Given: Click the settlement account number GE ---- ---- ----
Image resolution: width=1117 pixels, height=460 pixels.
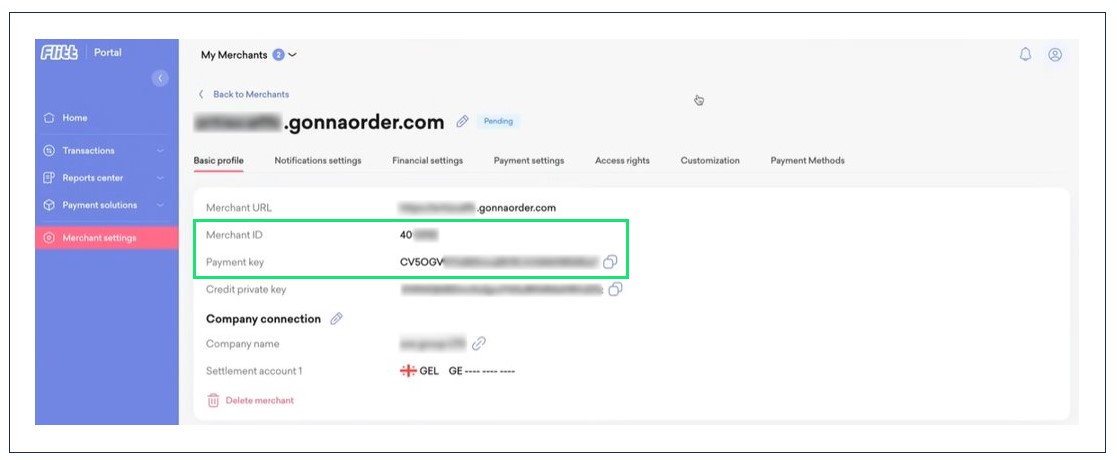Looking at the screenshot, I should pyautogui.click(x=482, y=371).
